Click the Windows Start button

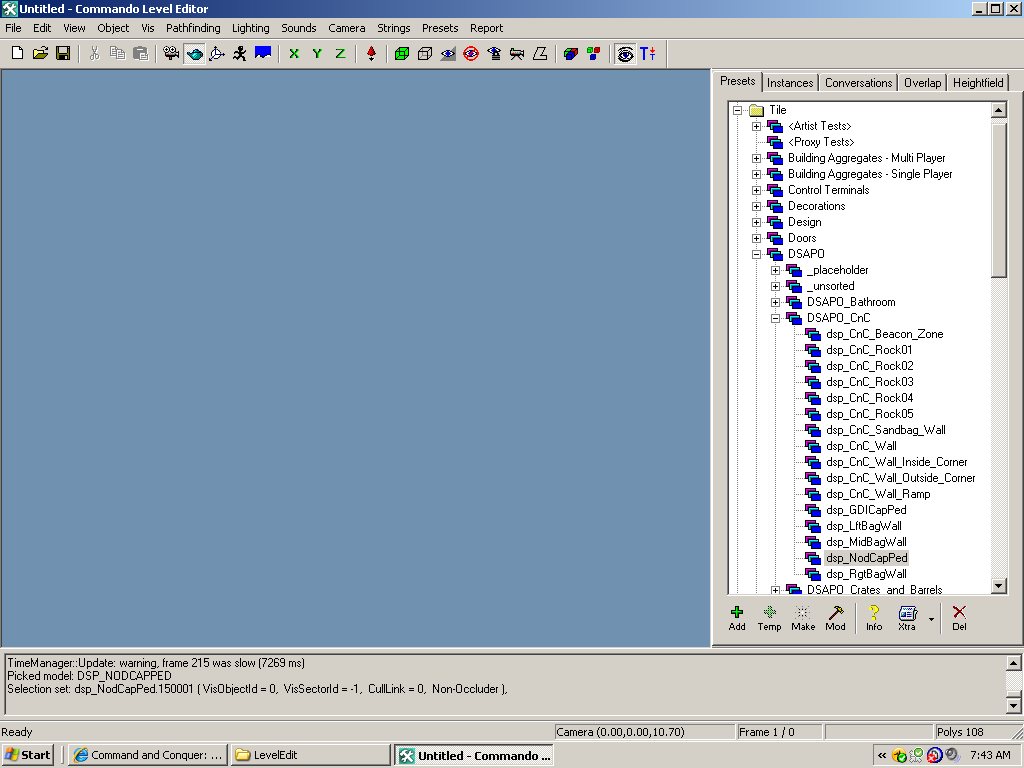coord(28,755)
